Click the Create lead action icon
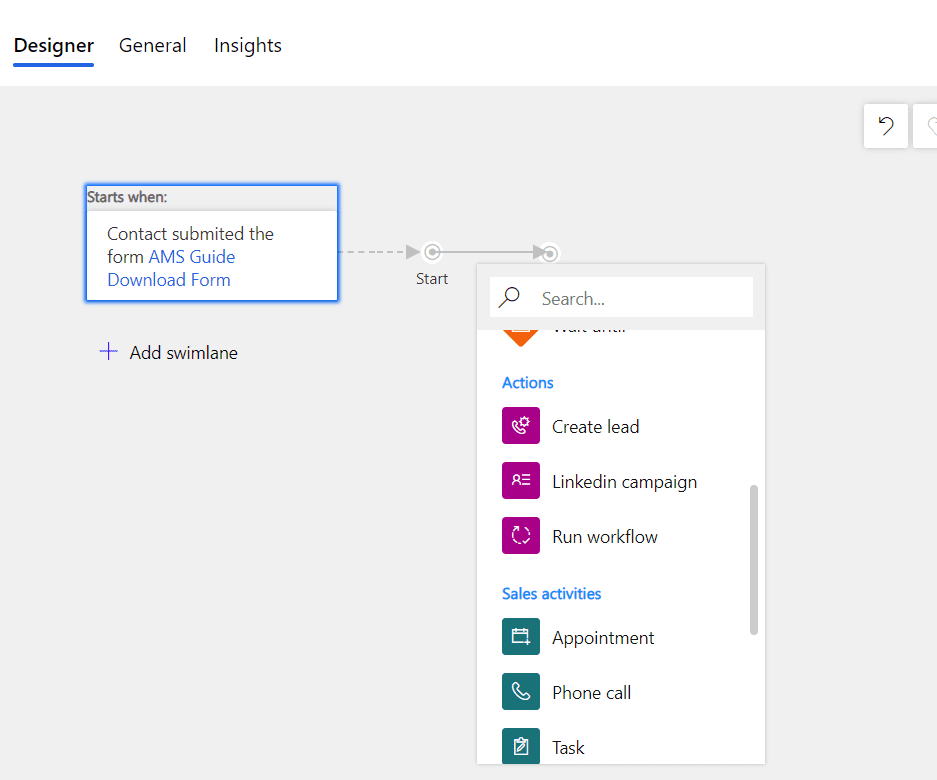The height and width of the screenshot is (780, 937). pos(520,426)
